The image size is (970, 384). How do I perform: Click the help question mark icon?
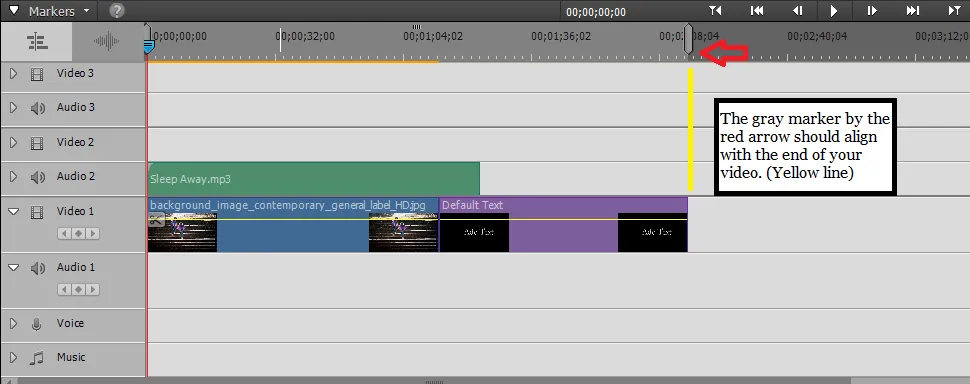[x=116, y=11]
